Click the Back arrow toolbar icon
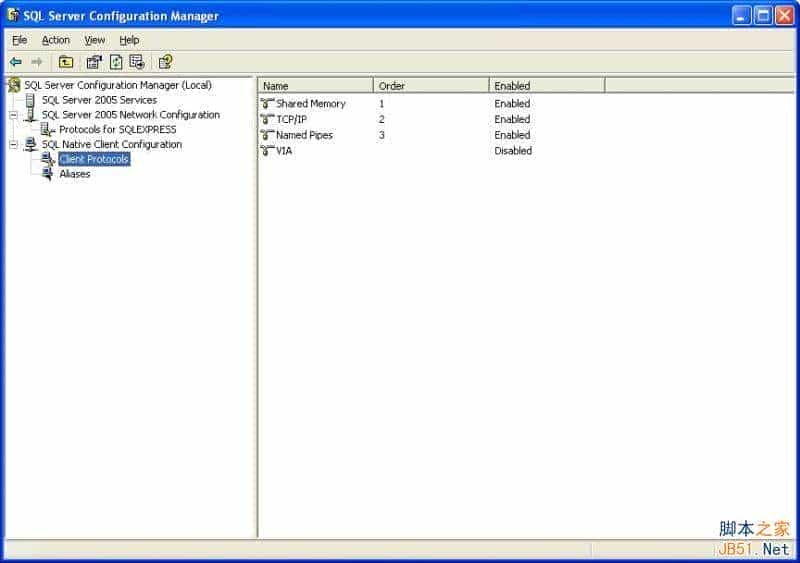The height and width of the screenshot is (563, 800). pos(16,62)
